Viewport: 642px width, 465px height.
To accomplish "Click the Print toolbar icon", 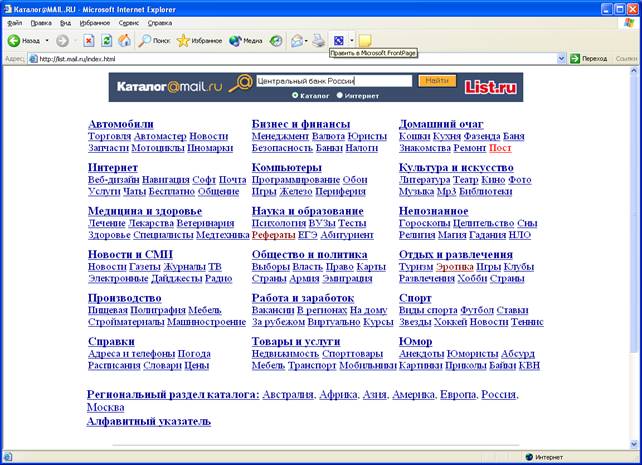I will pos(319,41).
